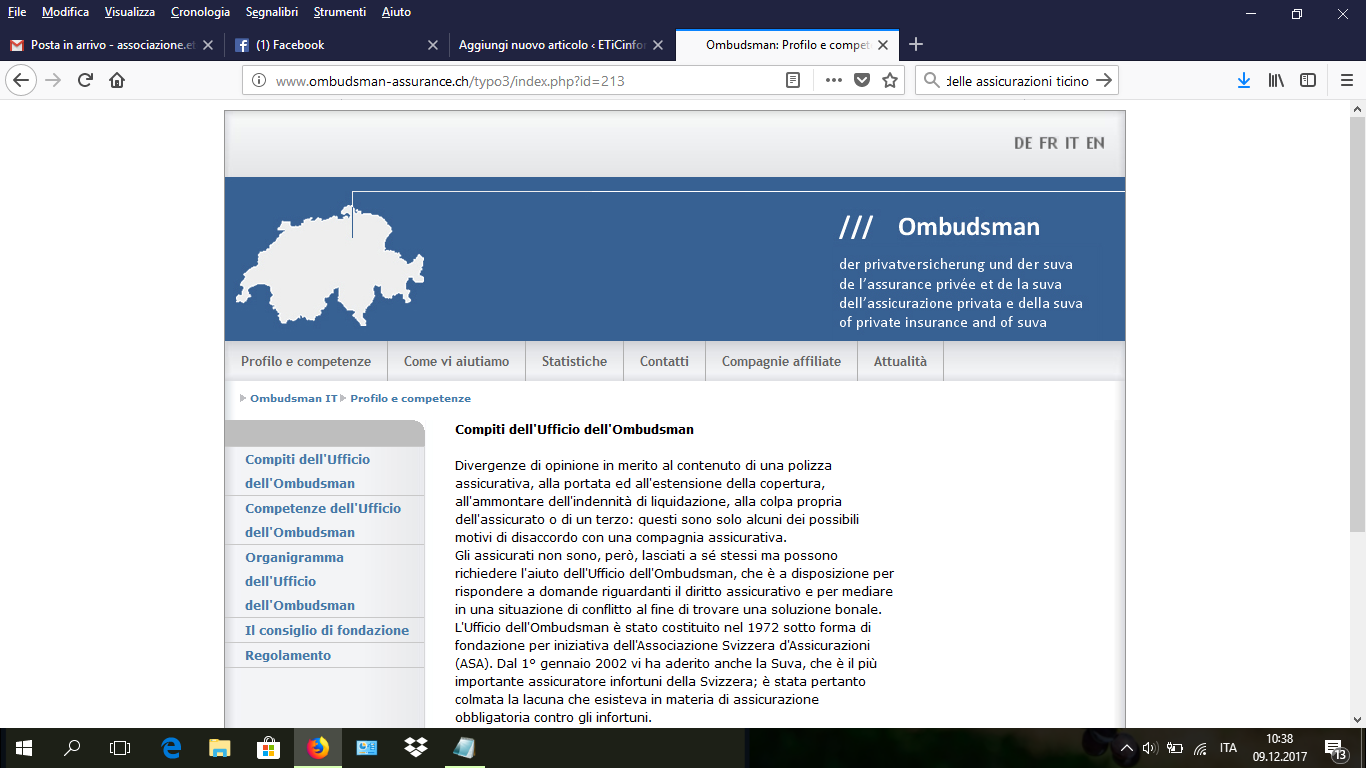Switch to Aggiungi nuovo articolo tab
The image size is (1366, 768).
560,45
